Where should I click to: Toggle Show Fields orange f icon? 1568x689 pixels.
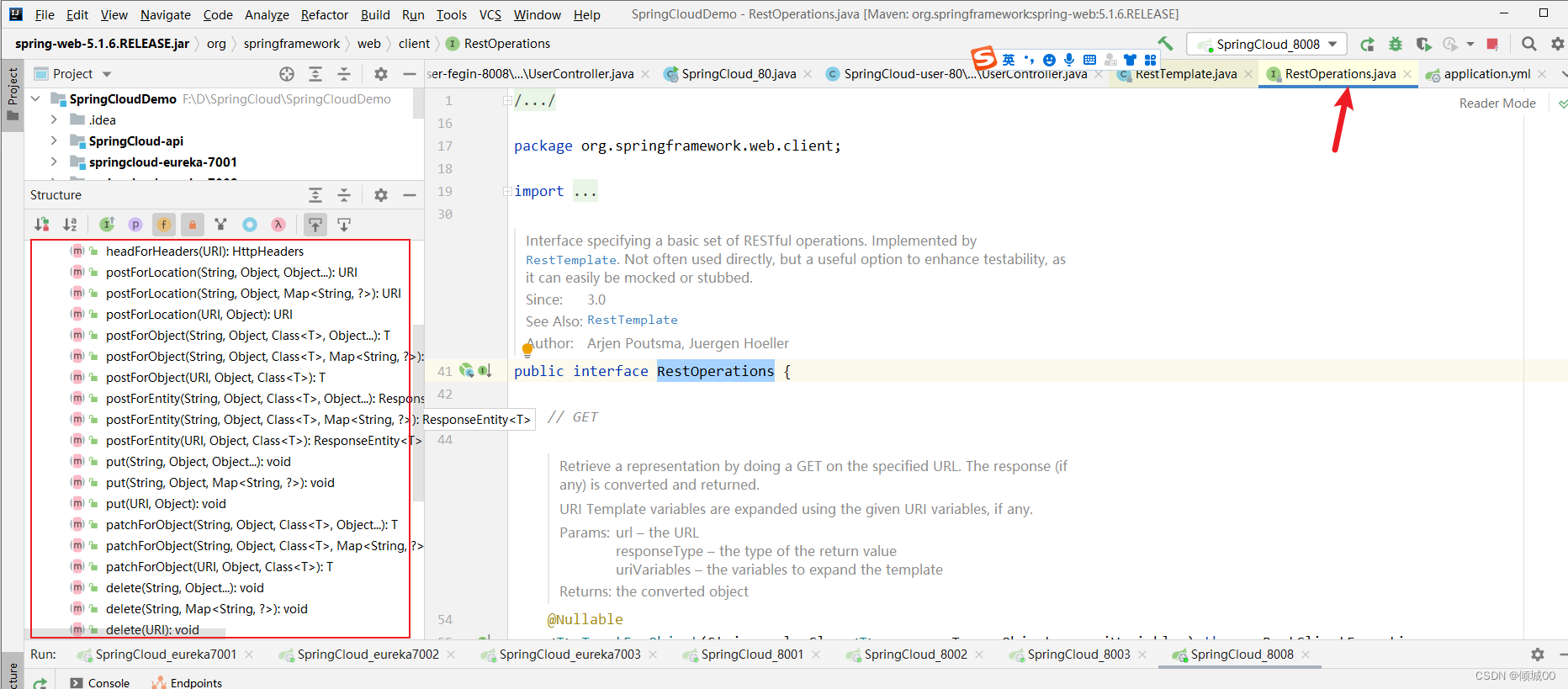[164, 225]
